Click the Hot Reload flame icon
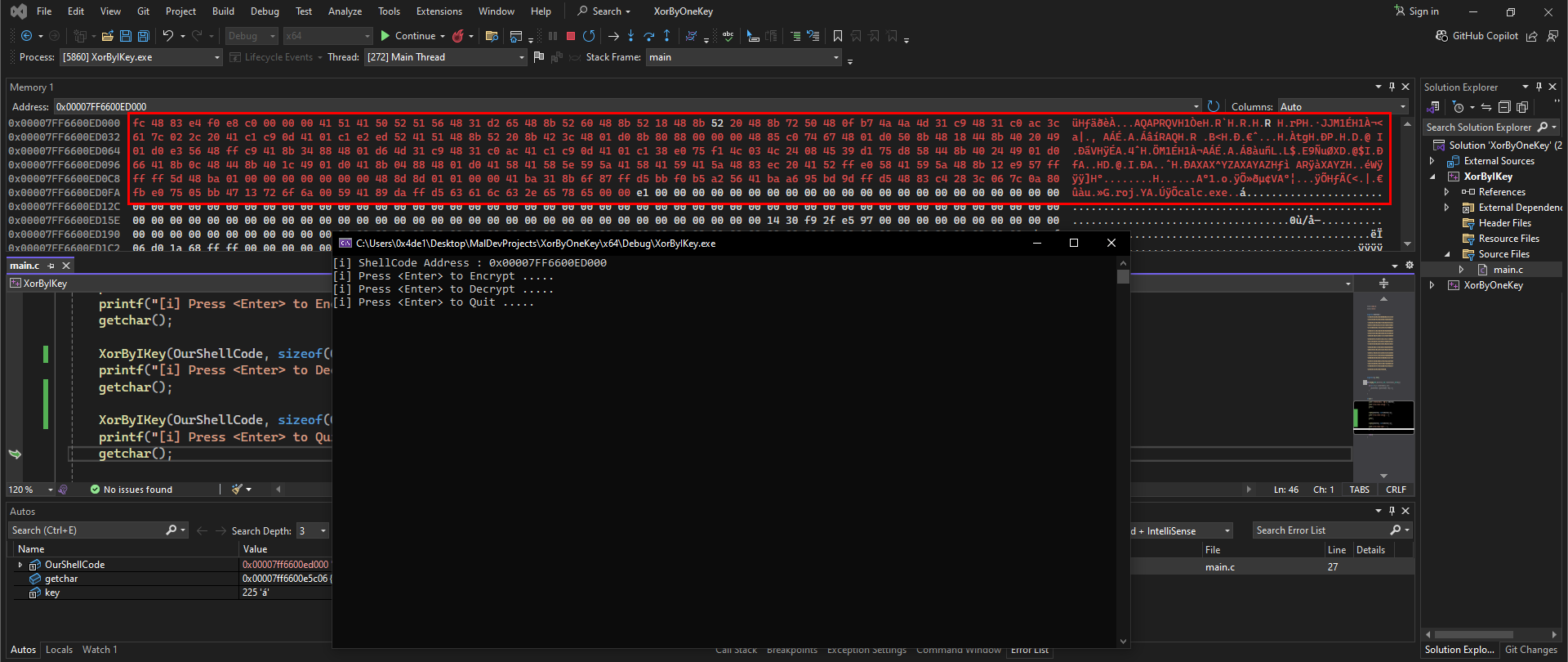 point(458,36)
